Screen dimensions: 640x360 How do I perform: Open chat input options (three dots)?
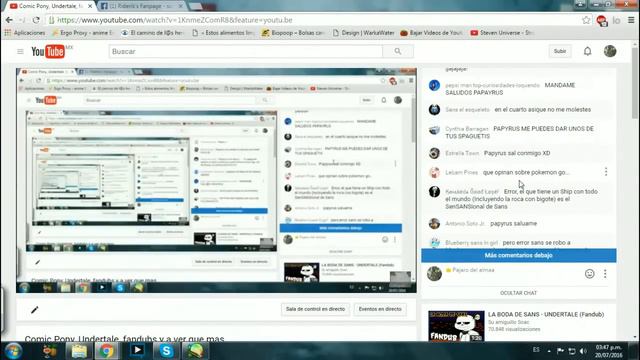(605, 274)
